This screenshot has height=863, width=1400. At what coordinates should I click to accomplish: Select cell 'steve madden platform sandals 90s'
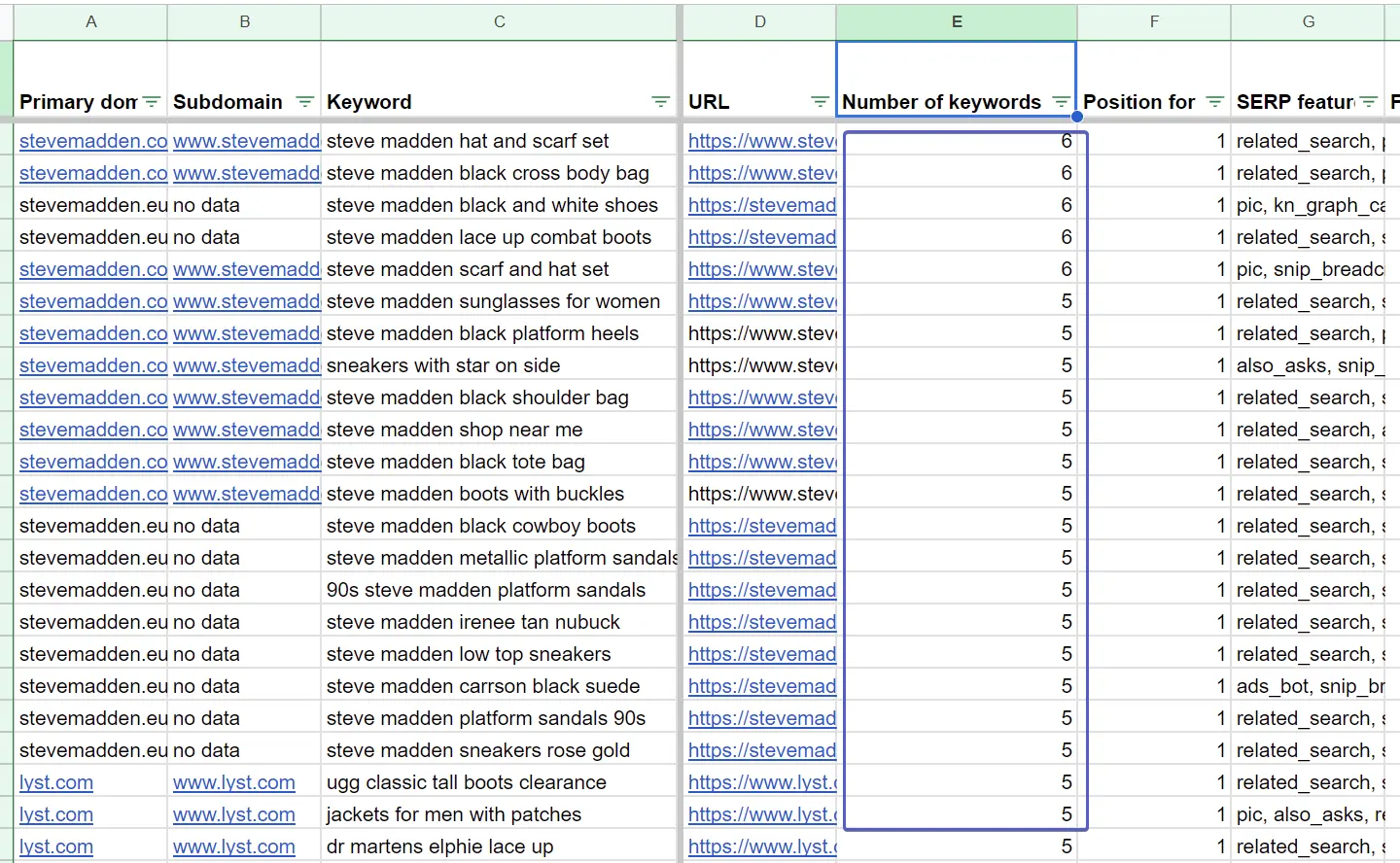coord(499,718)
